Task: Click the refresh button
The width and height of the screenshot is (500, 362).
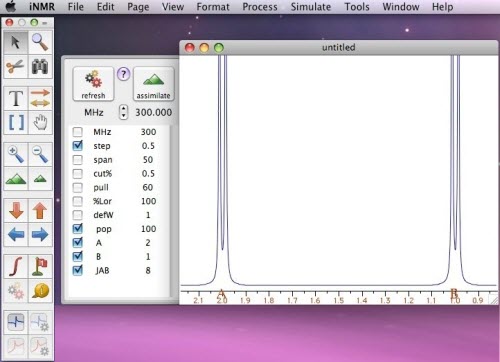Action: pyautogui.click(x=93, y=84)
